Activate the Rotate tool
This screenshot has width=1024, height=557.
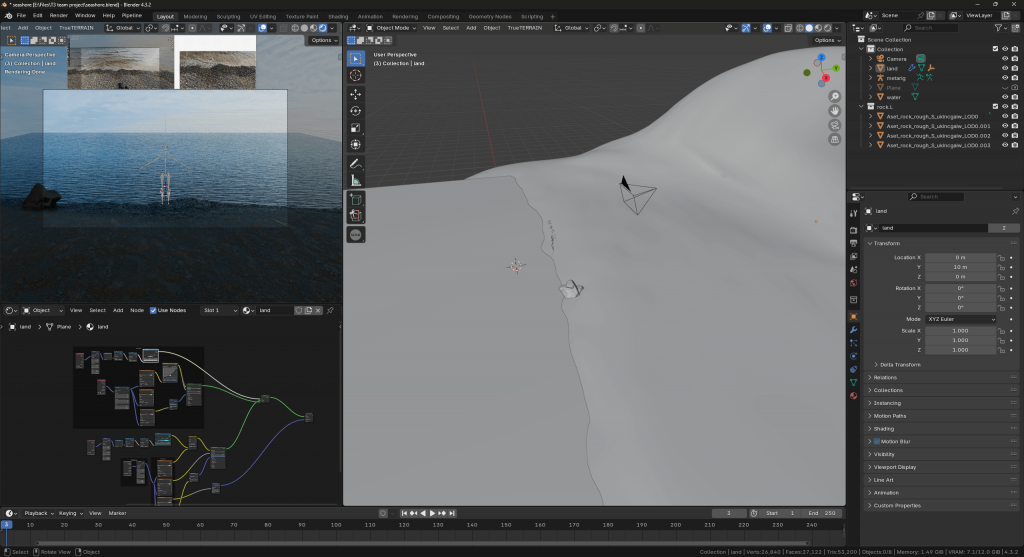(x=356, y=110)
